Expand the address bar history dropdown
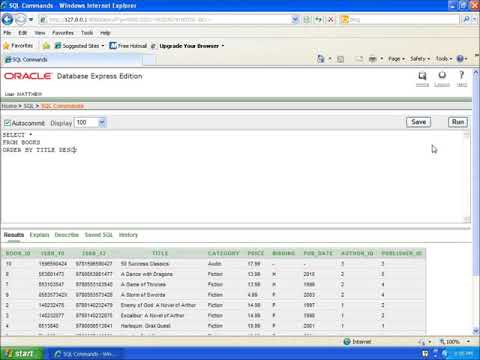Image resolution: width=480 pixels, height=360 pixels. 295,20
